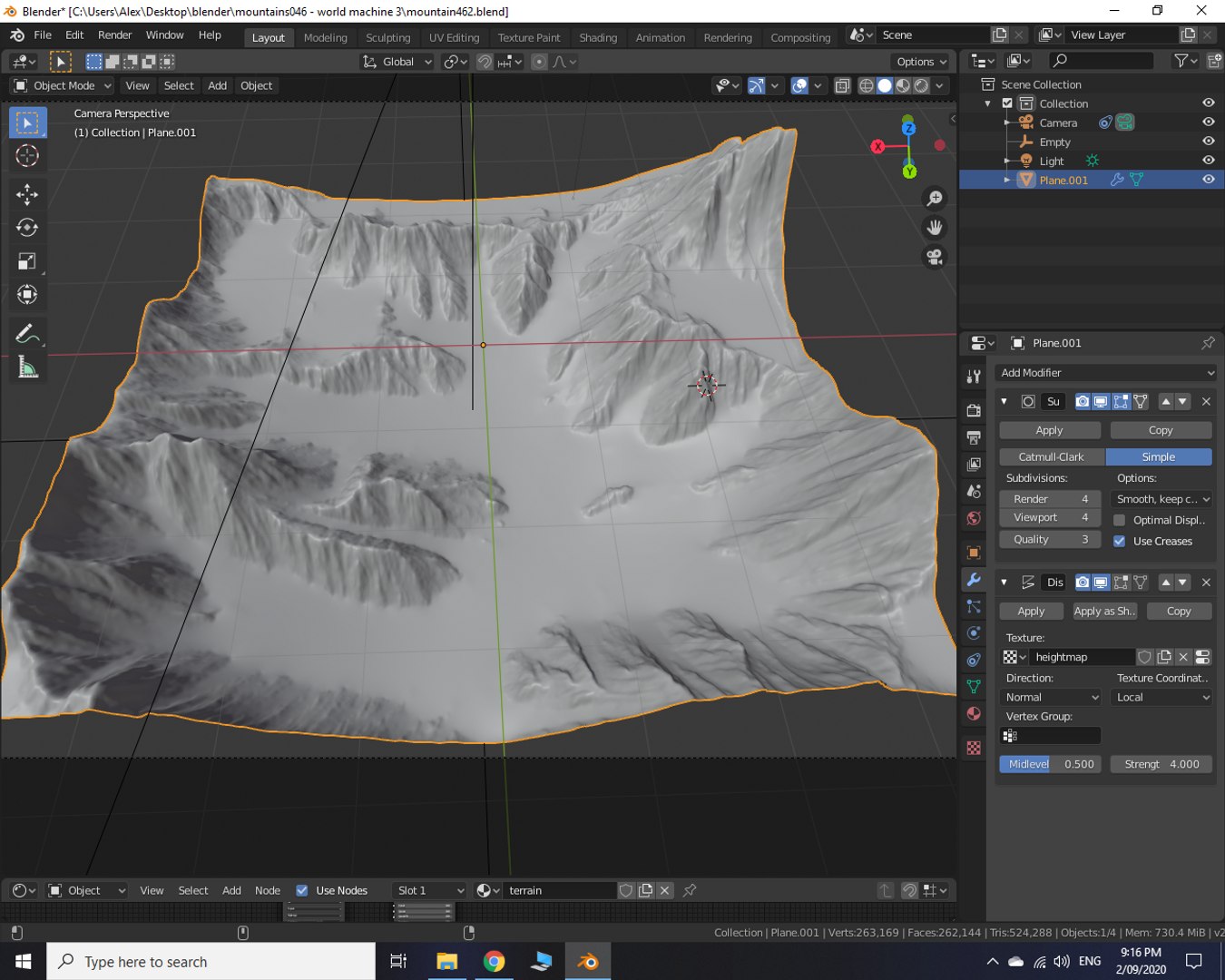Open the Direction Normal dropdown
This screenshot has width=1225, height=980.
[x=1051, y=697]
